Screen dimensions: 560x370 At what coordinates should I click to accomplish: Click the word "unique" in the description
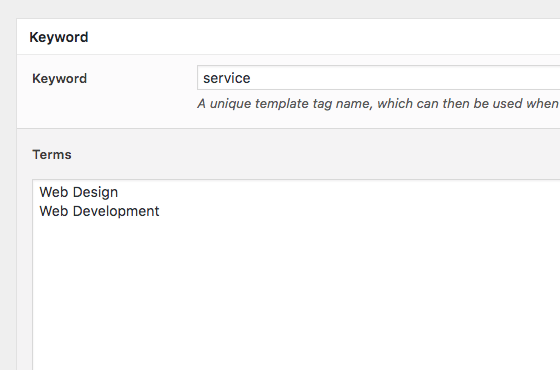tap(230, 104)
